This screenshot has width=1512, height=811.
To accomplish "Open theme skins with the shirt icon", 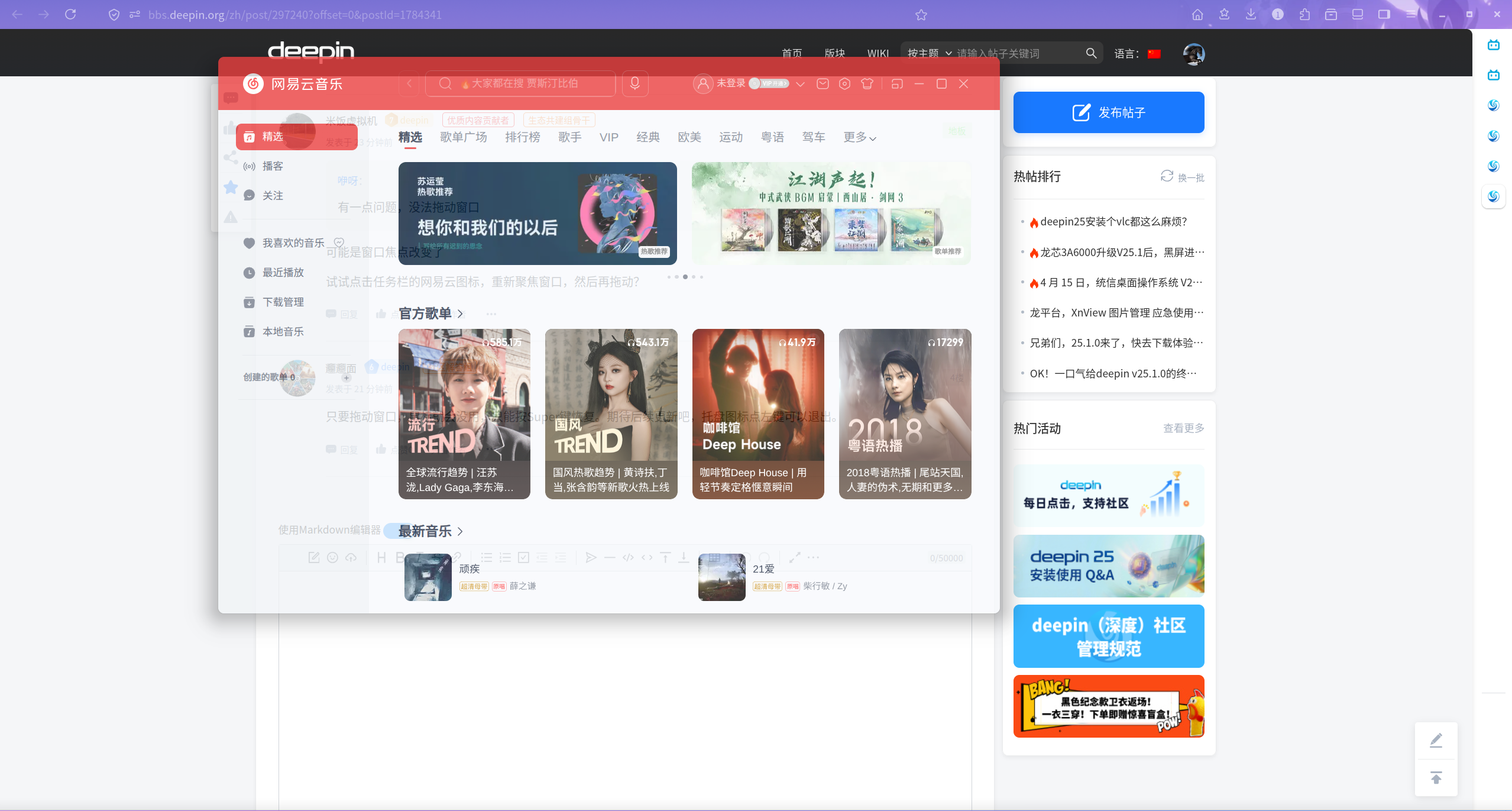I will point(867,84).
